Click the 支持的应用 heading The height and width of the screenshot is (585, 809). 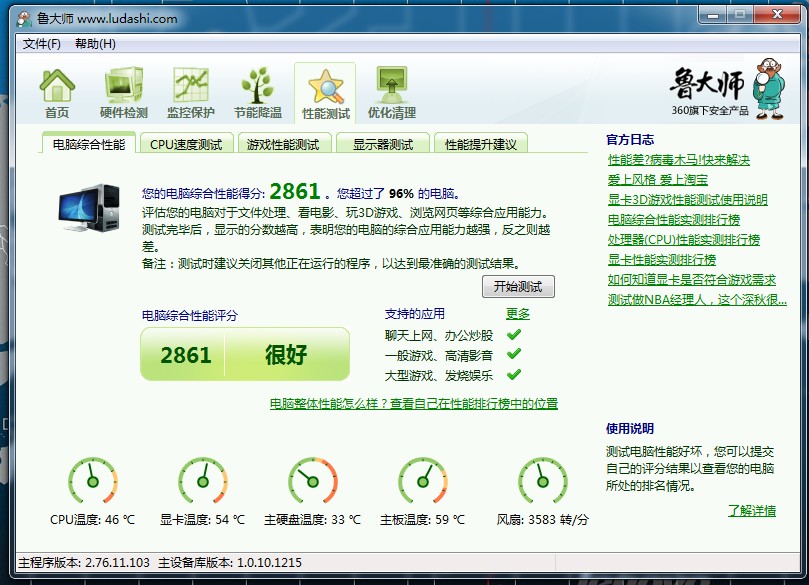[x=415, y=314]
